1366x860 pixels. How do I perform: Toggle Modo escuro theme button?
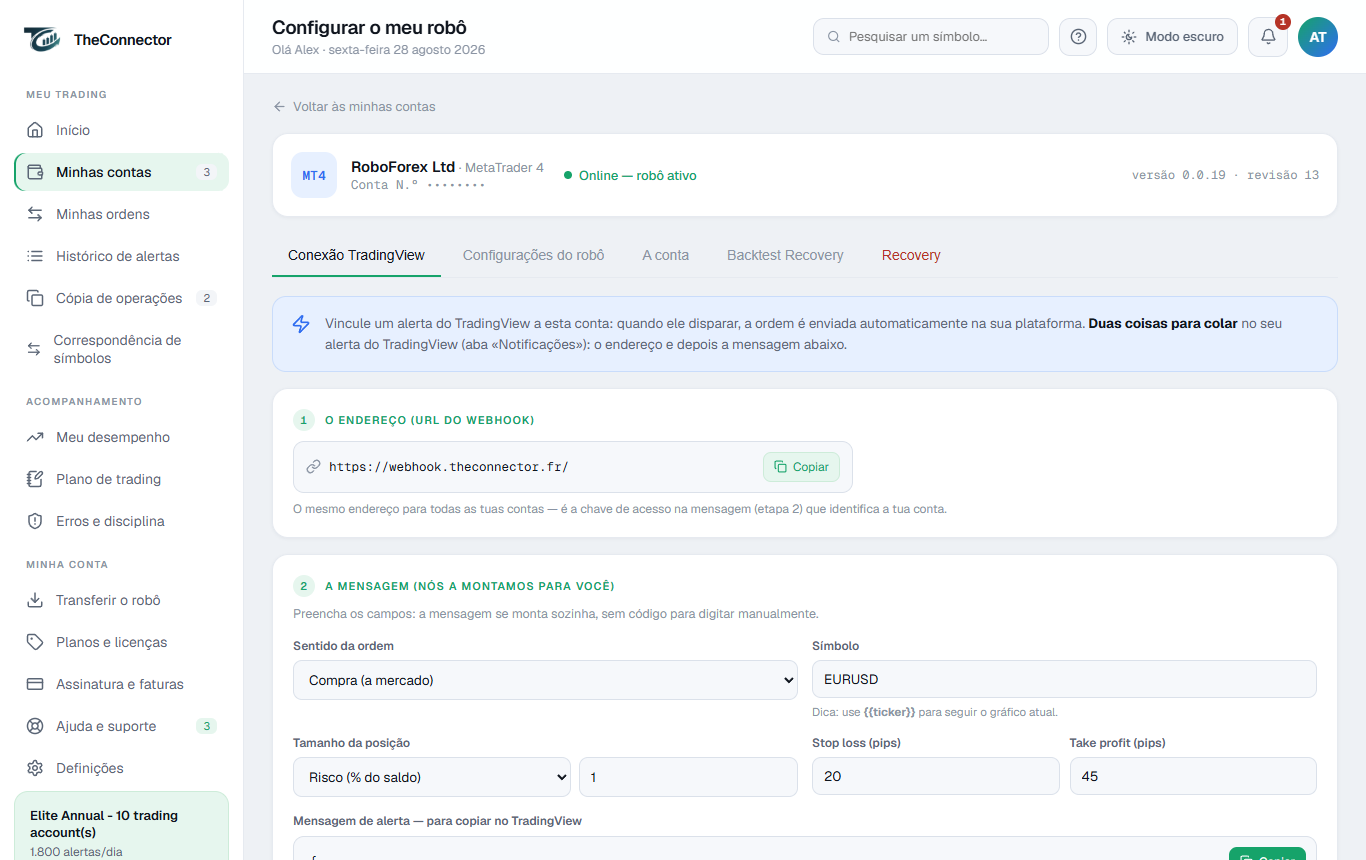click(1172, 37)
